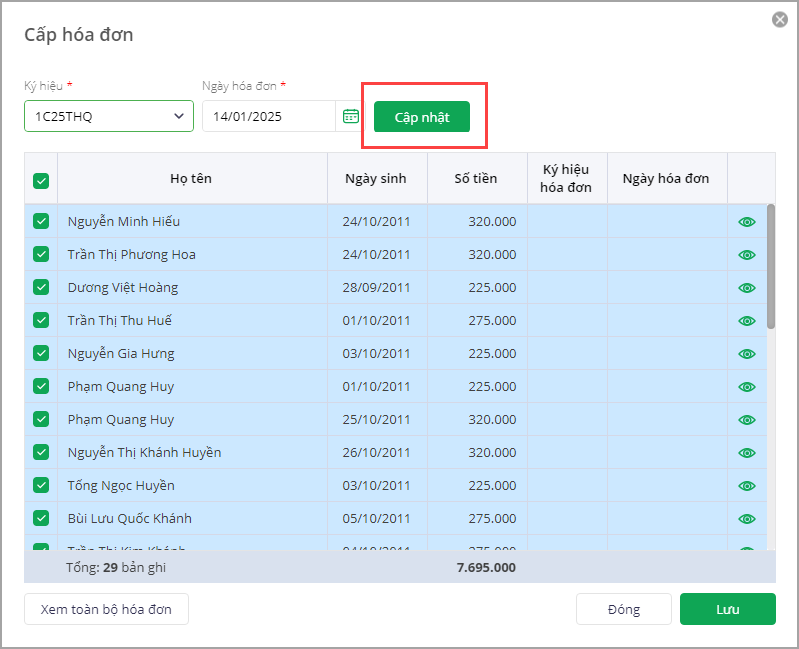Viewport: 799px width, 649px height.
Task: Toggle the select-all checkbox in header
Action: point(41,181)
